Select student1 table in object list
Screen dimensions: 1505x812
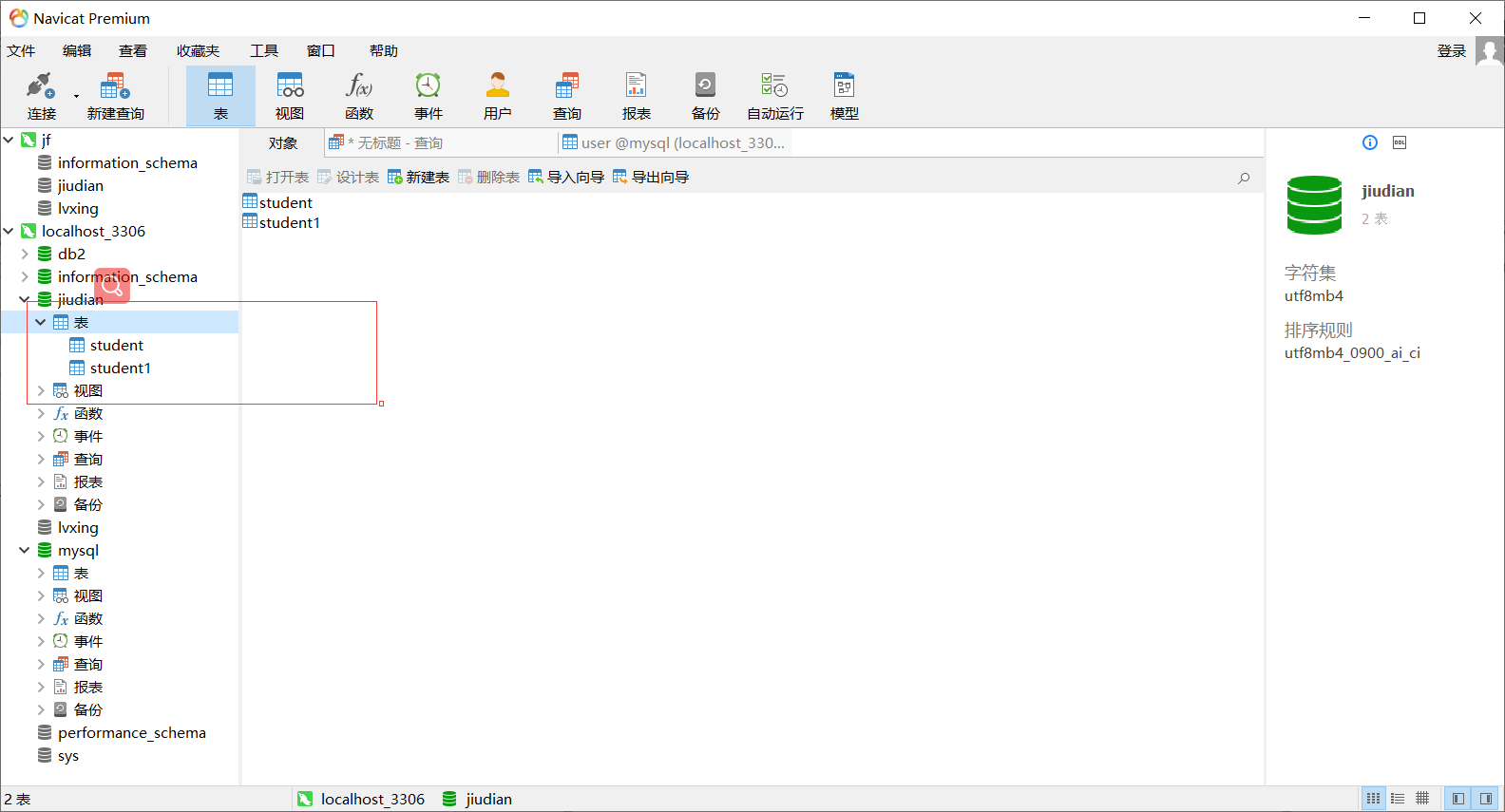click(x=281, y=222)
